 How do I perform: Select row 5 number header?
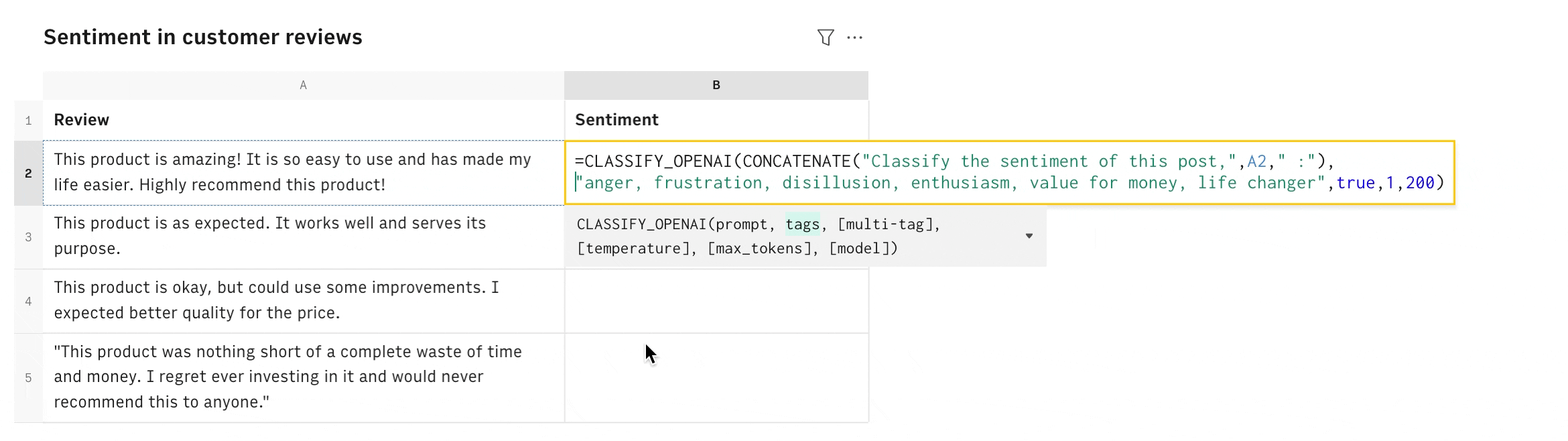29,377
